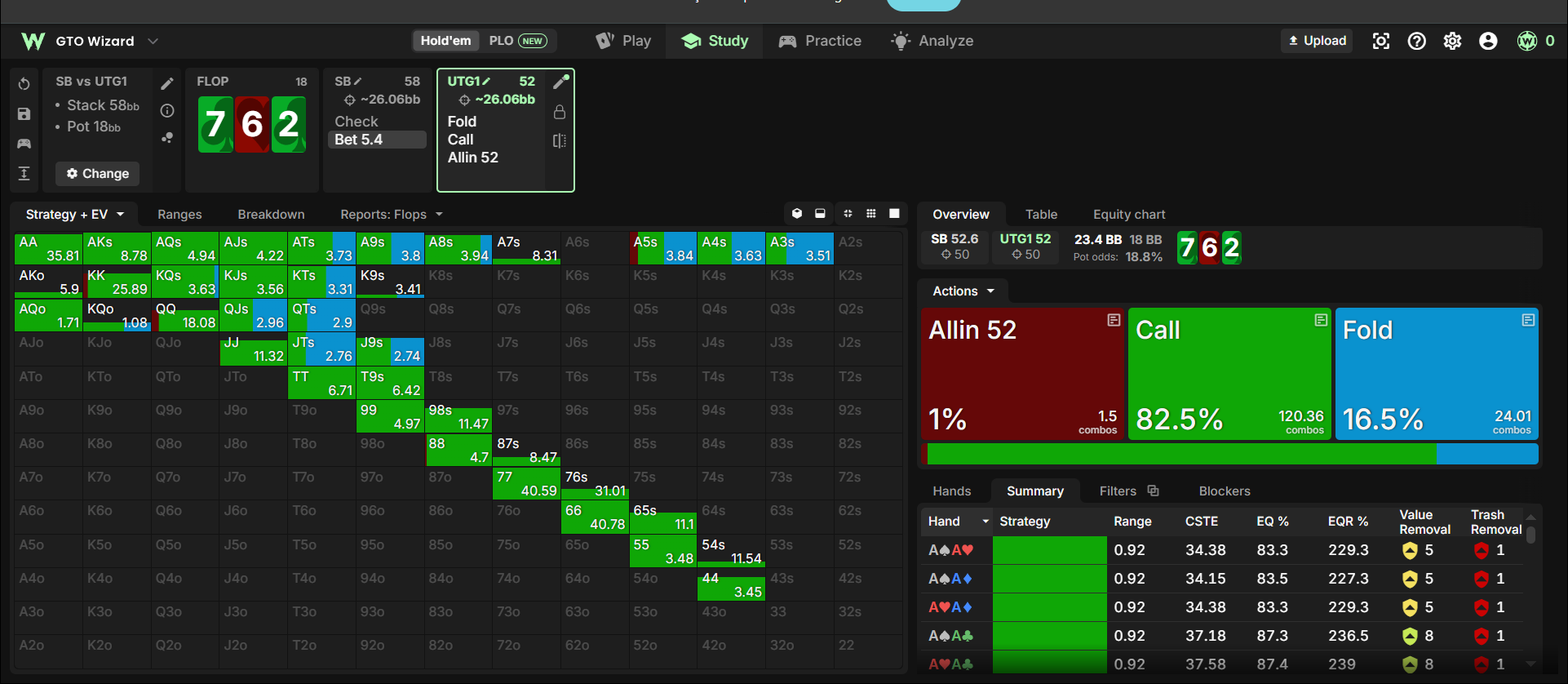1568x684 pixels.
Task: Click the compare split icon in UTG1 card
Action: coord(560,140)
